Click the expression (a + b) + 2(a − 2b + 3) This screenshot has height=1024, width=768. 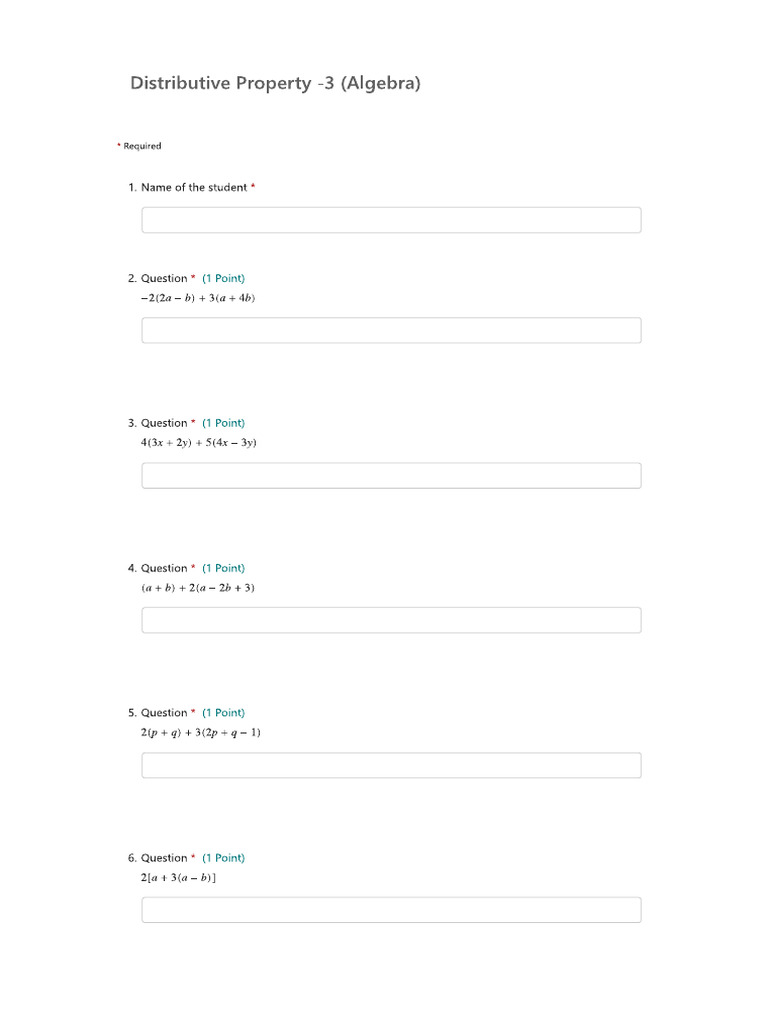pyautogui.click(x=198, y=588)
